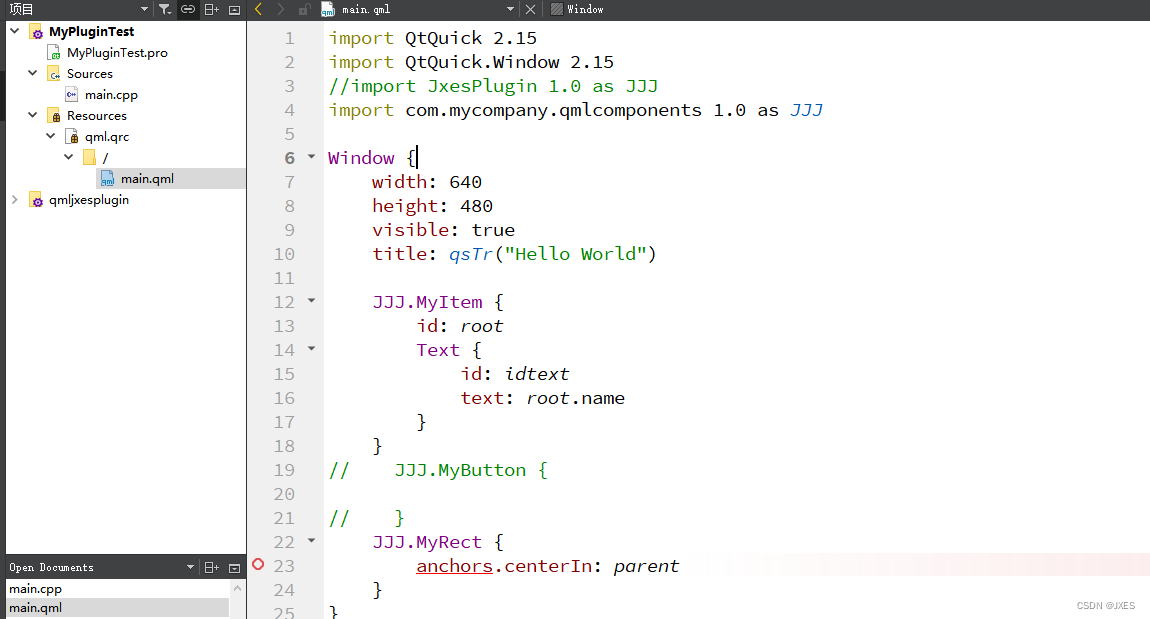Select the qmljxesplugin project

89,200
